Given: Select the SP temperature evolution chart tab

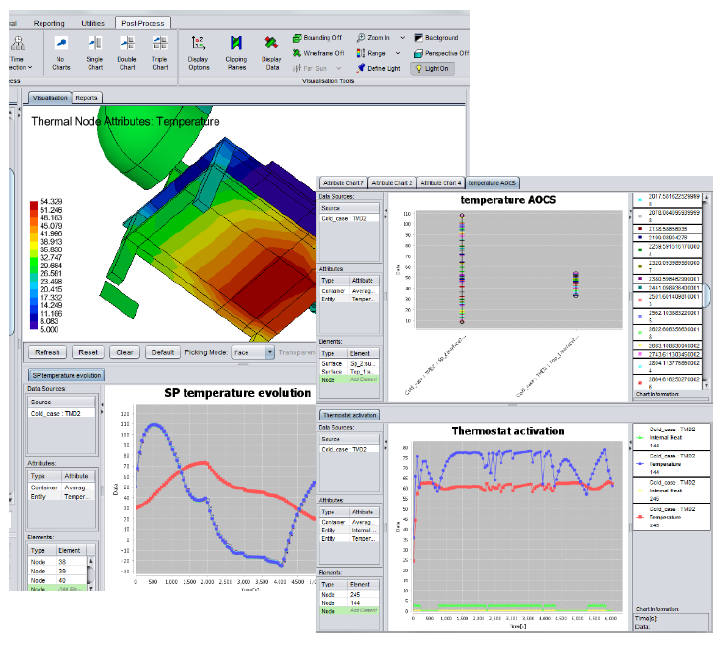Looking at the screenshot, I should pyautogui.click(x=67, y=376).
